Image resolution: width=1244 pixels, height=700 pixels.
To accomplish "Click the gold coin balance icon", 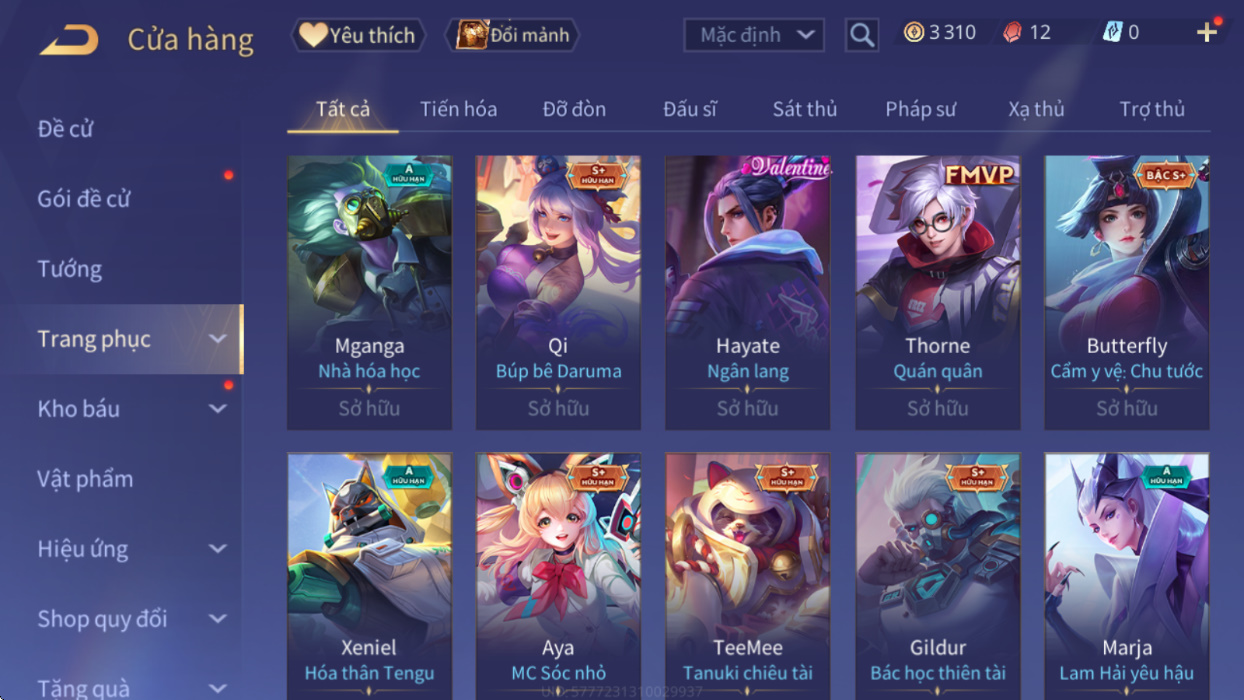I will point(914,32).
